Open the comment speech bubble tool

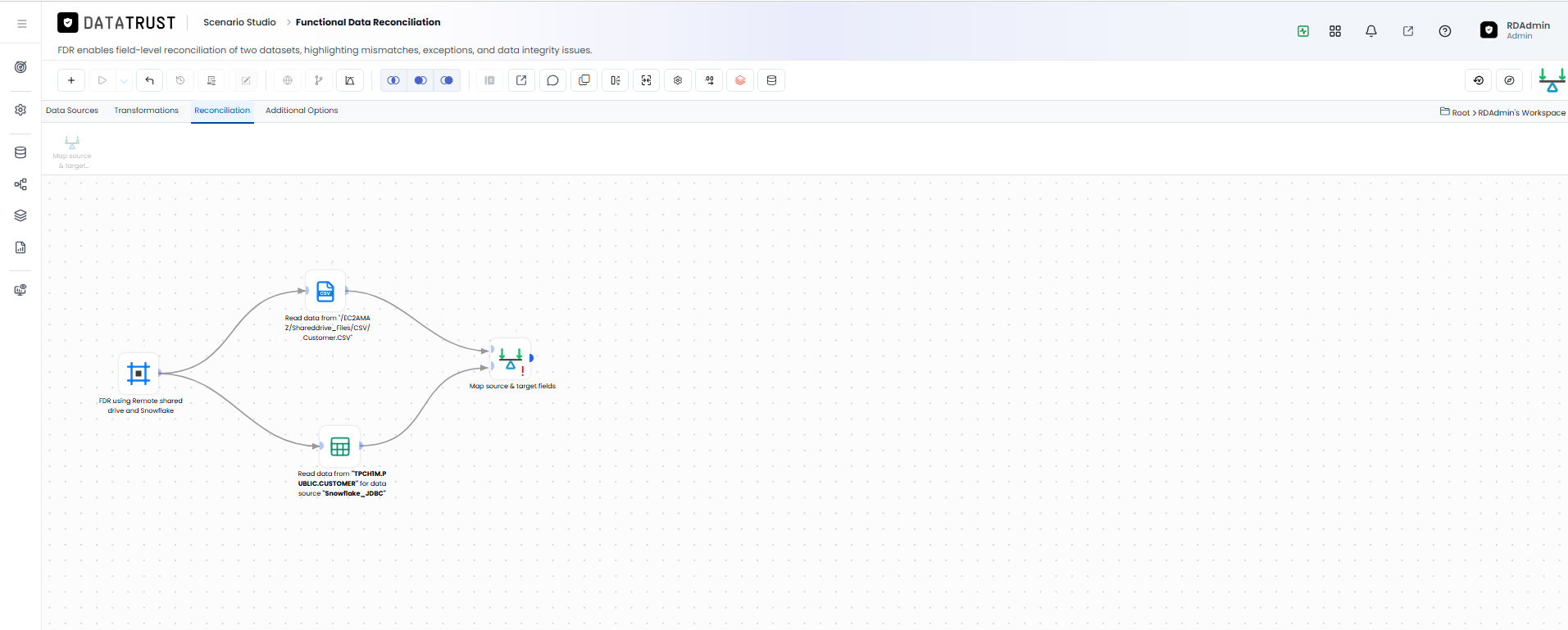[552, 80]
